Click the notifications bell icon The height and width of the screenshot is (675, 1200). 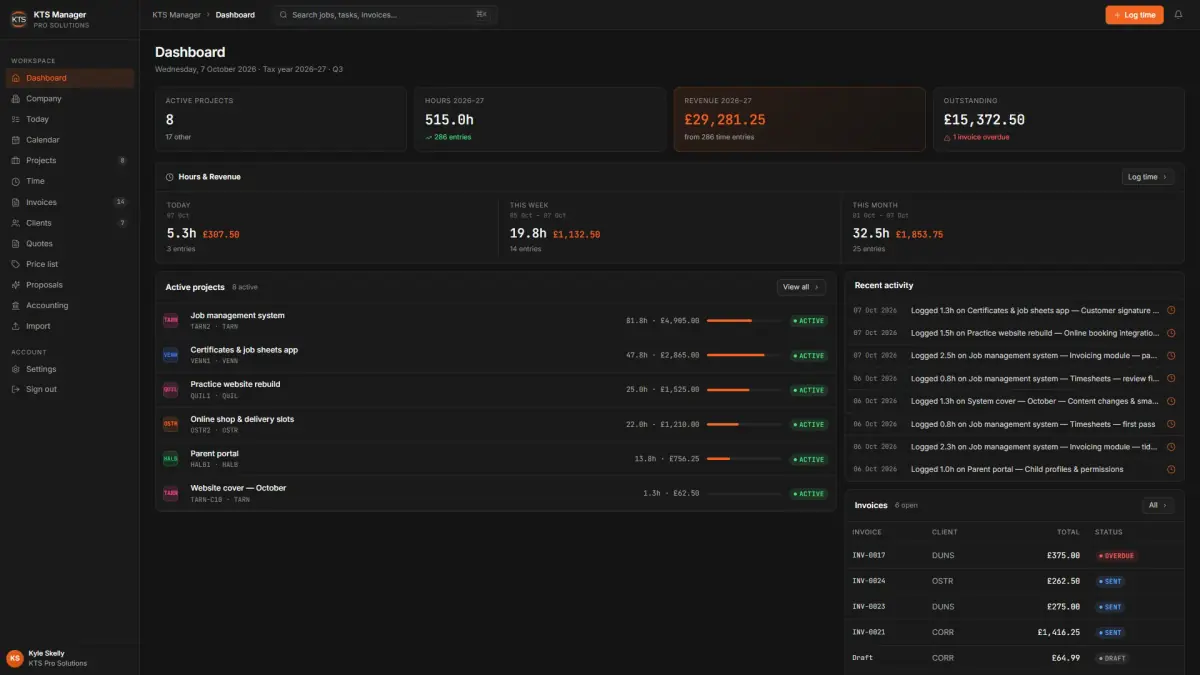[x=1178, y=15]
